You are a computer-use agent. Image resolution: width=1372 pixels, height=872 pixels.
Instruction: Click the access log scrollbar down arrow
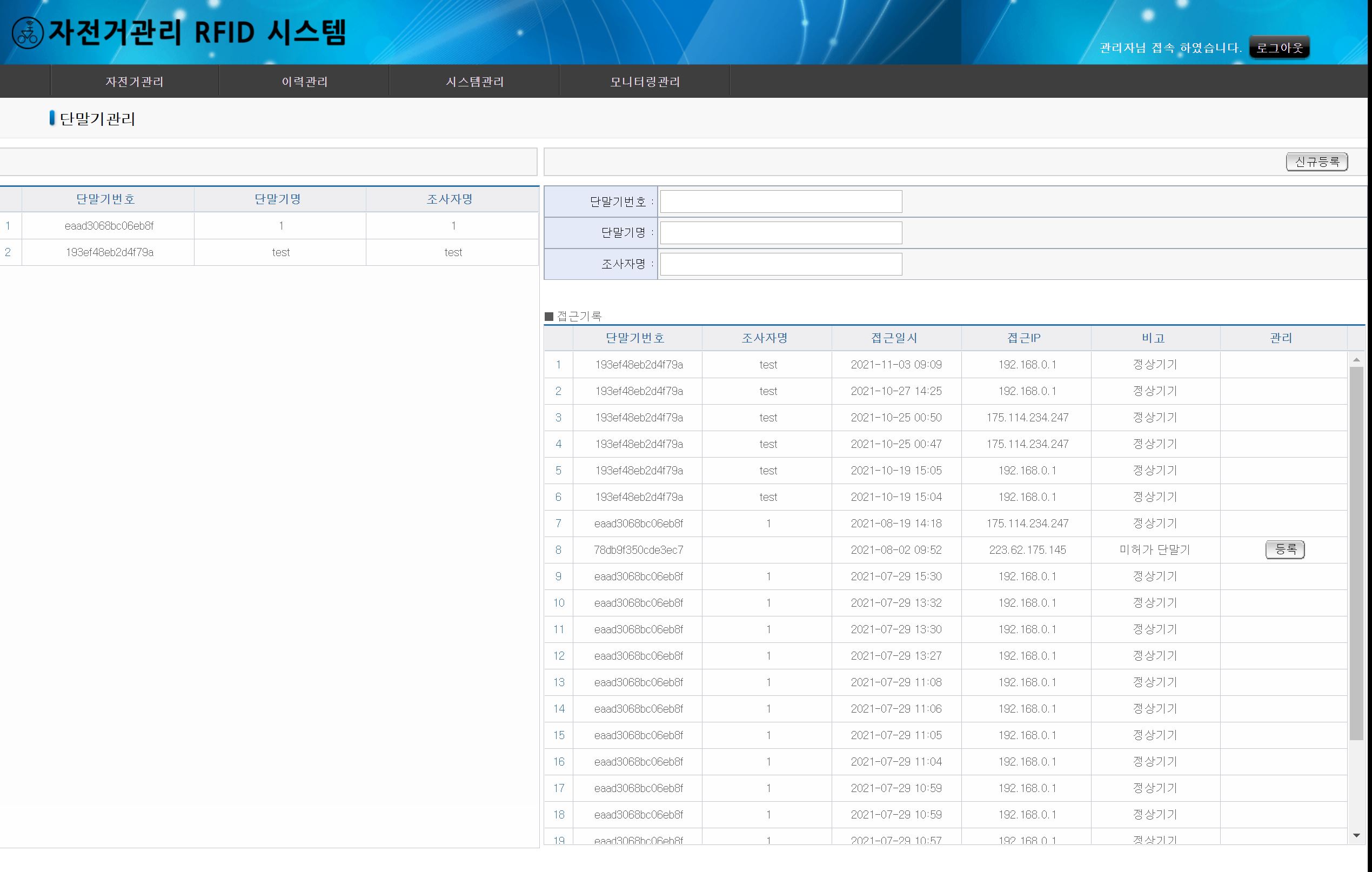pyautogui.click(x=1356, y=836)
